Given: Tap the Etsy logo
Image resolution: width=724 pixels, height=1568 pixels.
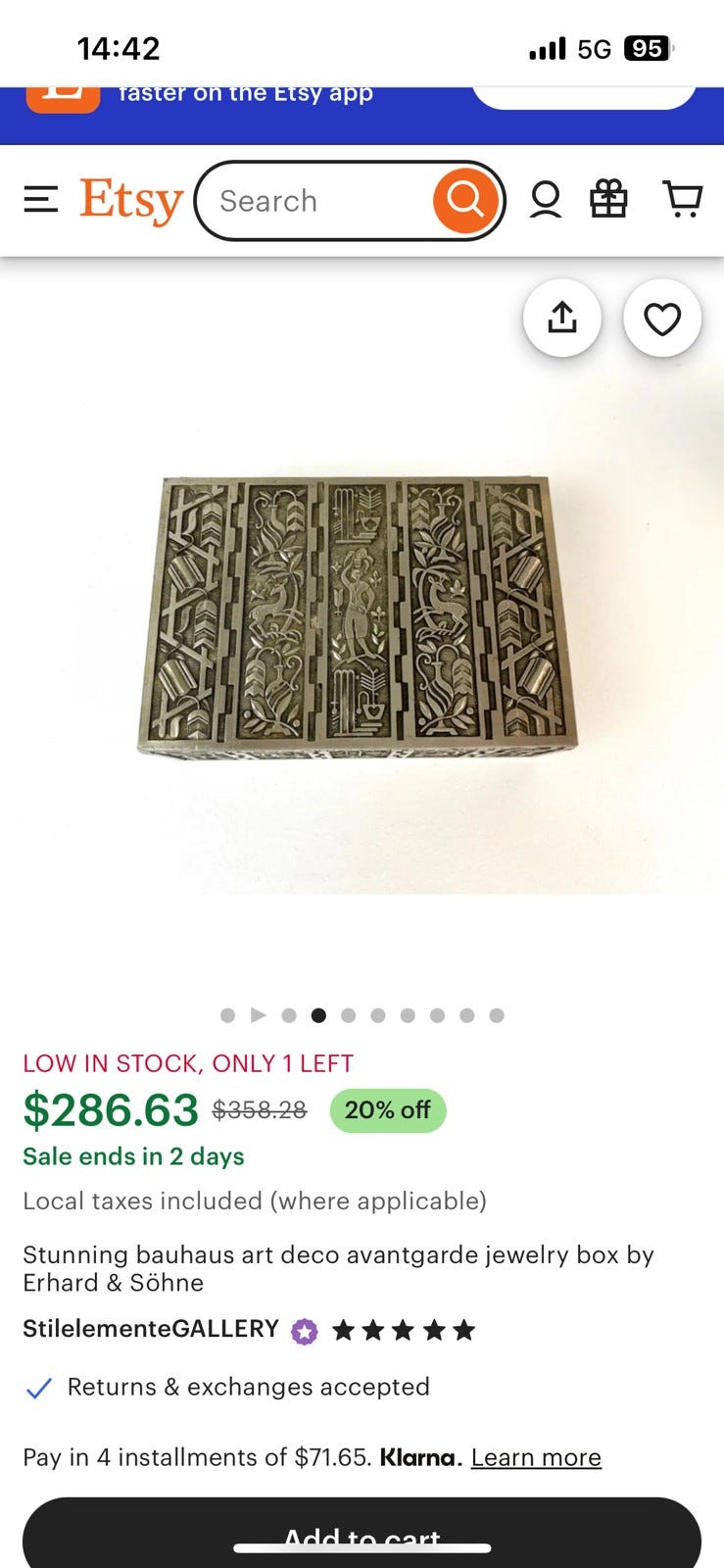Looking at the screenshot, I should (131, 201).
